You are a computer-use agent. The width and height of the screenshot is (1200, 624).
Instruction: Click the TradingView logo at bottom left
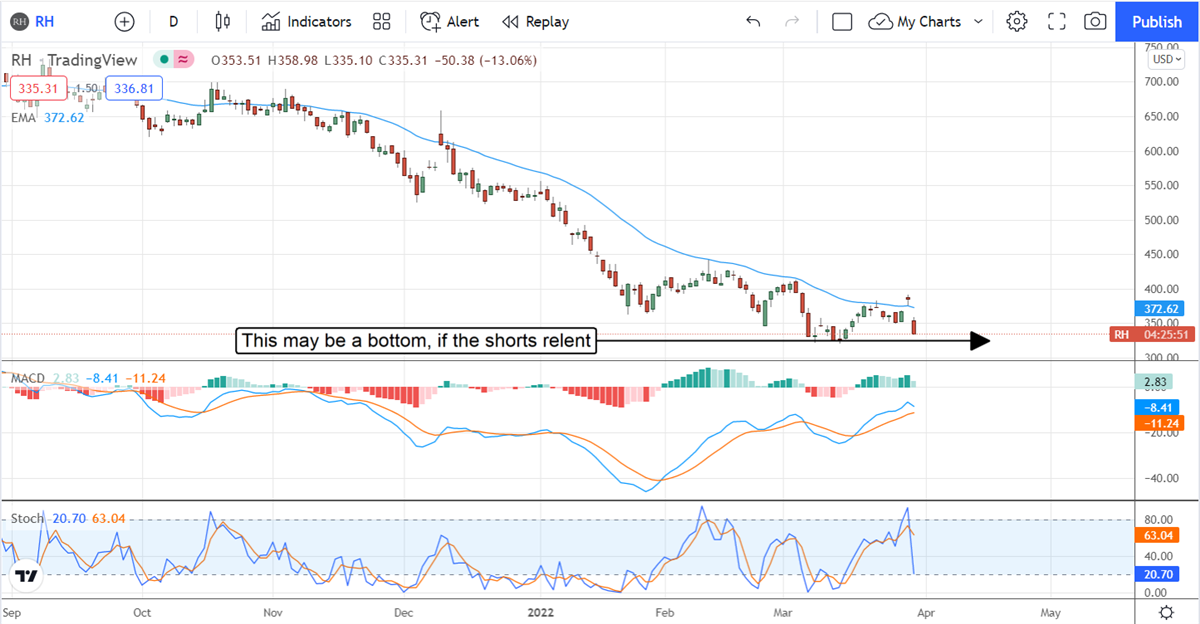(x=27, y=576)
